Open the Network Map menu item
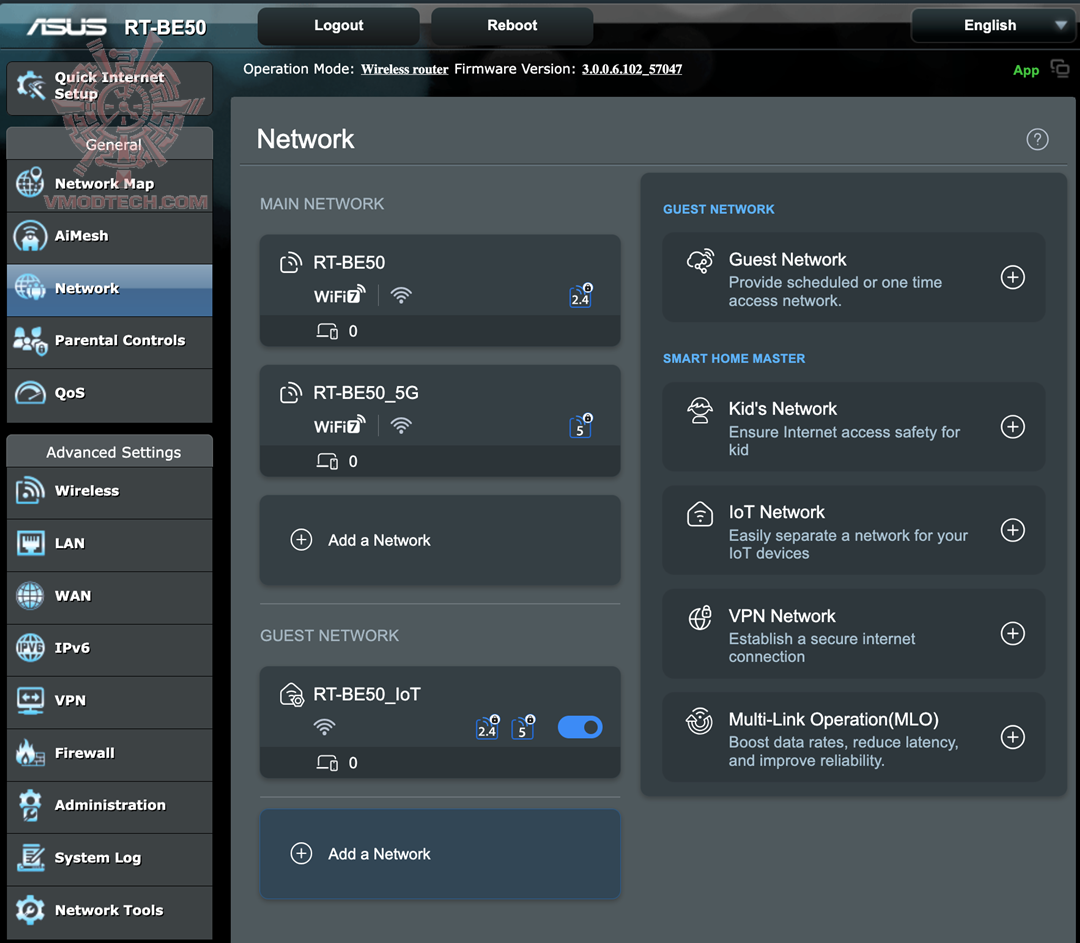1080x943 pixels. pyautogui.click(x=110, y=185)
